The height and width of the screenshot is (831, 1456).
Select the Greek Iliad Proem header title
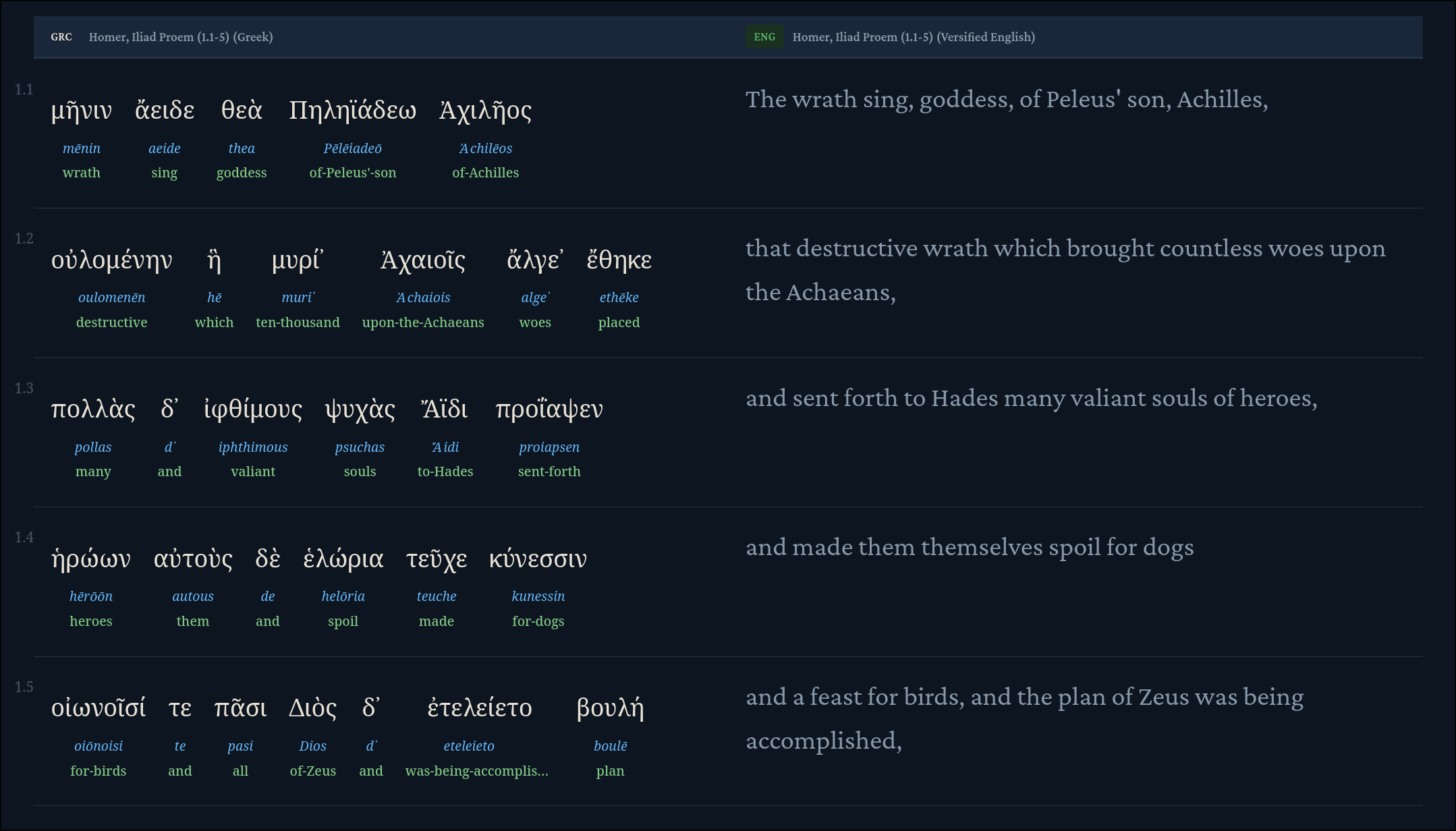click(x=181, y=37)
